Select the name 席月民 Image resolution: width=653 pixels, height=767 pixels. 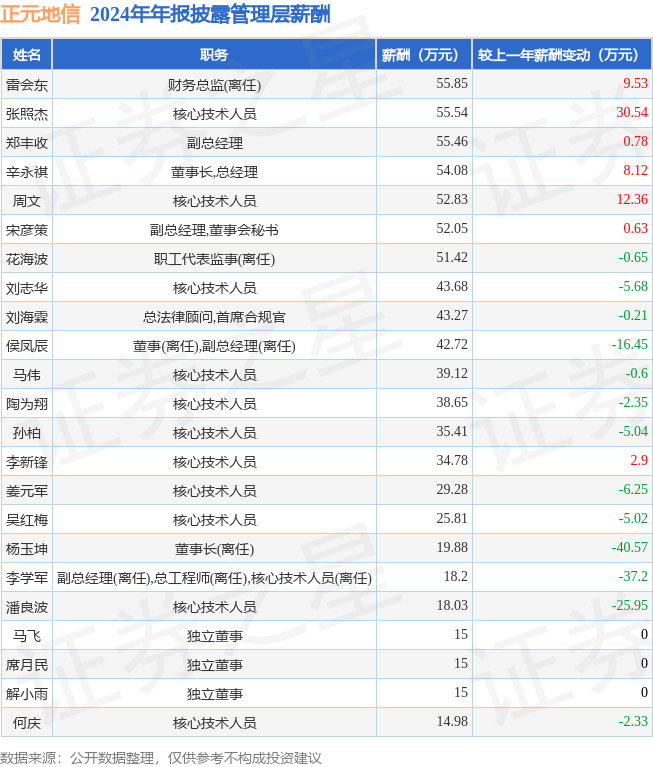click(x=27, y=665)
